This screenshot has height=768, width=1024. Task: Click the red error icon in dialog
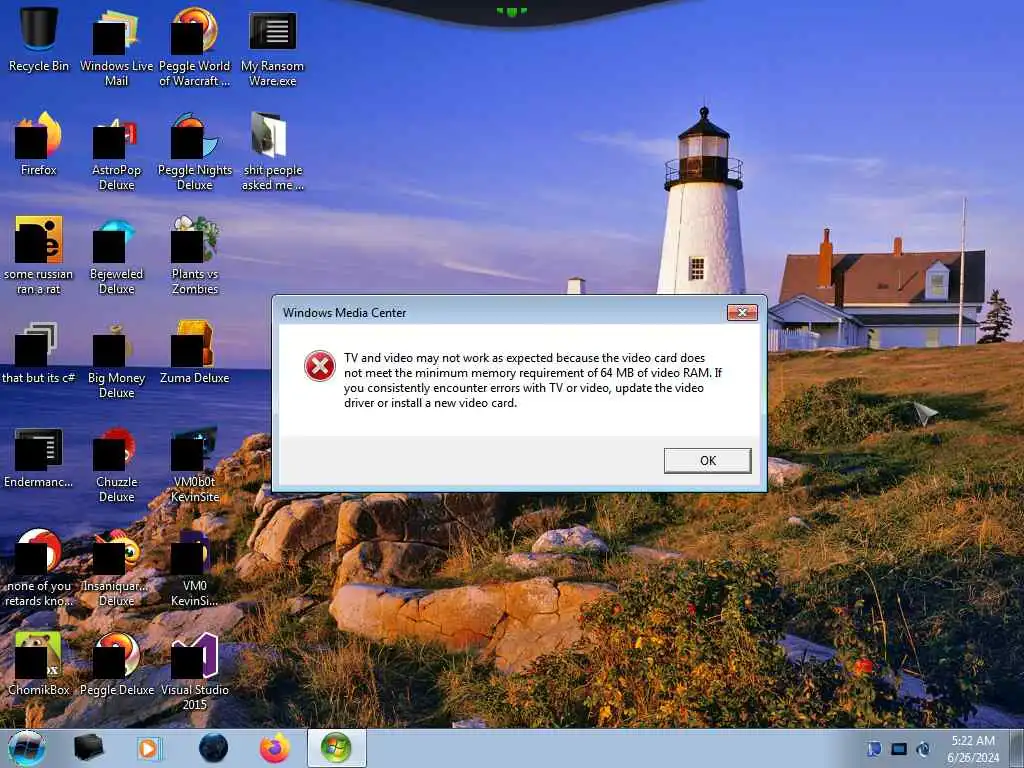[320, 366]
